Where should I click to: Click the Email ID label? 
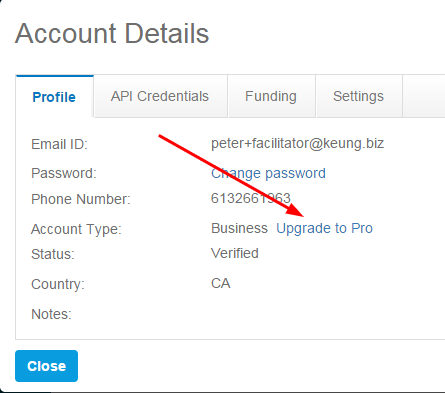point(59,145)
